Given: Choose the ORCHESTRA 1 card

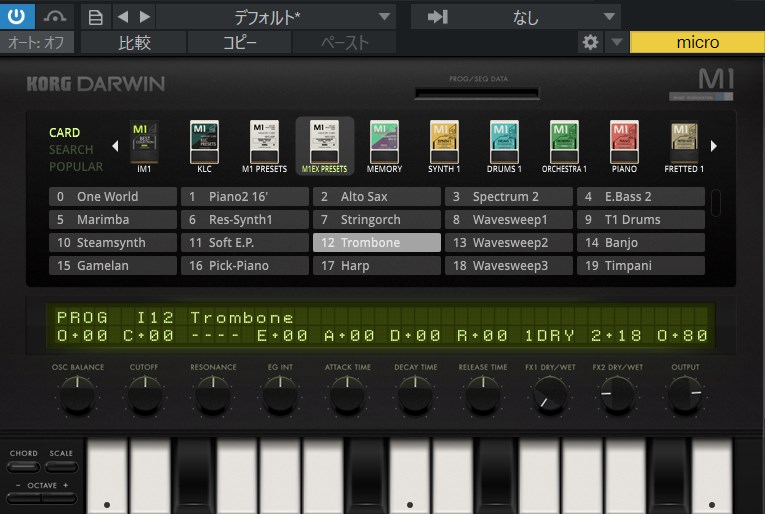Looking at the screenshot, I should click(x=564, y=143).
